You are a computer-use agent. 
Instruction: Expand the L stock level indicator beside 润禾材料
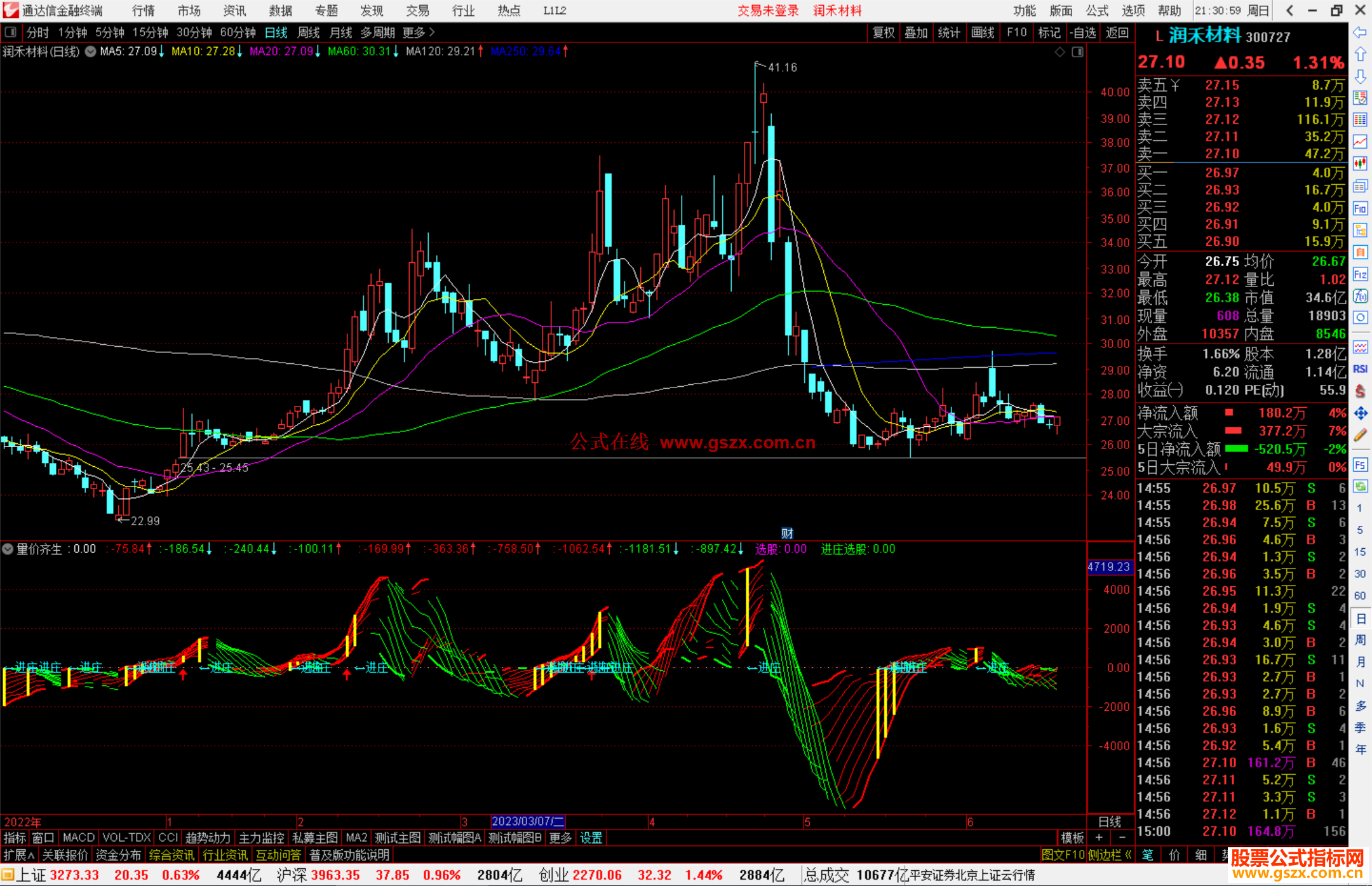point(1159,36)
